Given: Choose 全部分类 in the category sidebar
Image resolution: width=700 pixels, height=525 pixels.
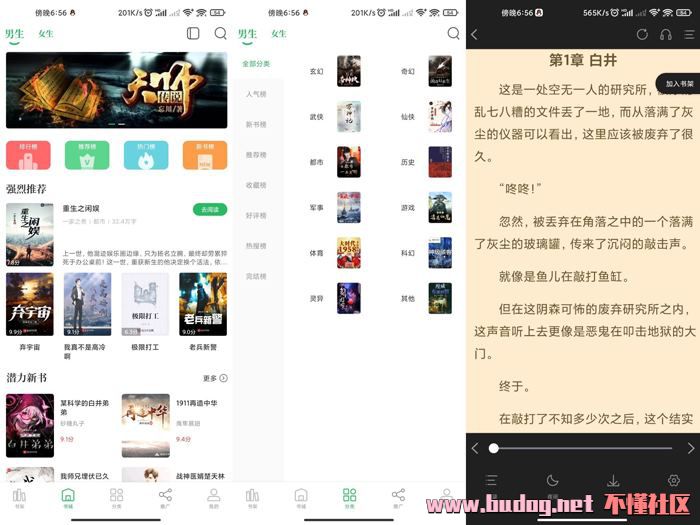Looking at the screenshot, I should click(x=256, y=64).
